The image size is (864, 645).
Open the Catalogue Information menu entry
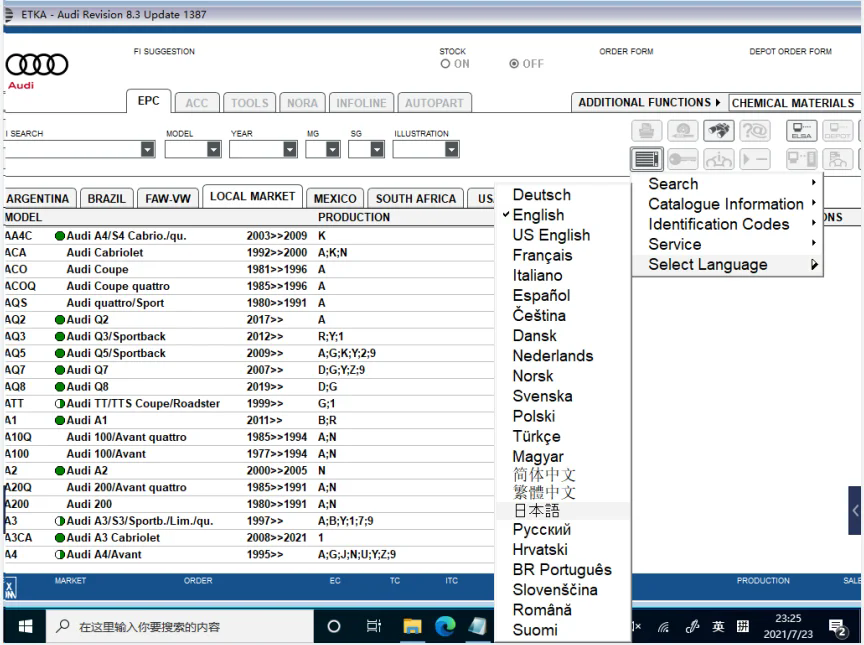(x=725, y=204)
